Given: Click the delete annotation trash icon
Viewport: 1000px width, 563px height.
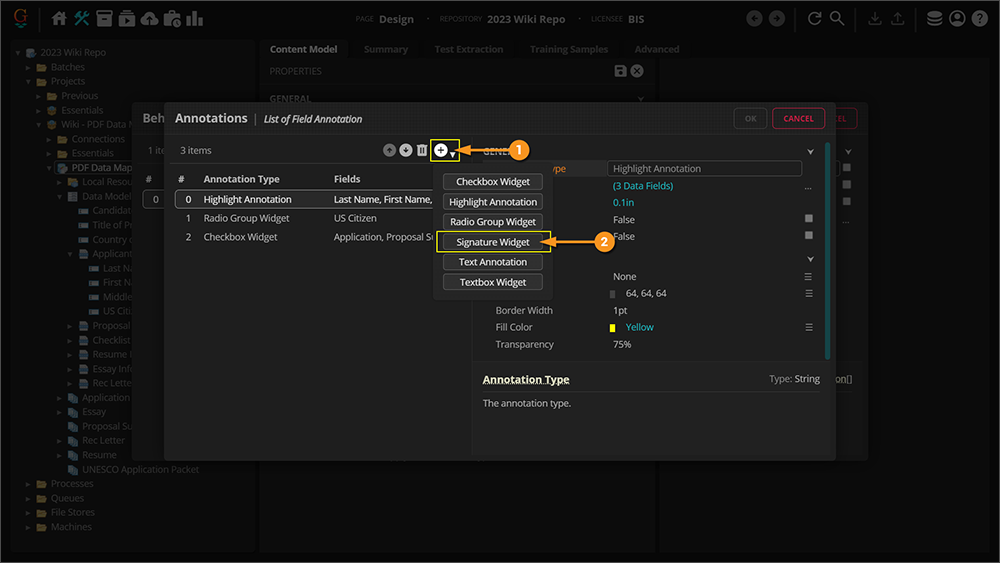Looking at the screenshot, I should click(x=422, y=150).
